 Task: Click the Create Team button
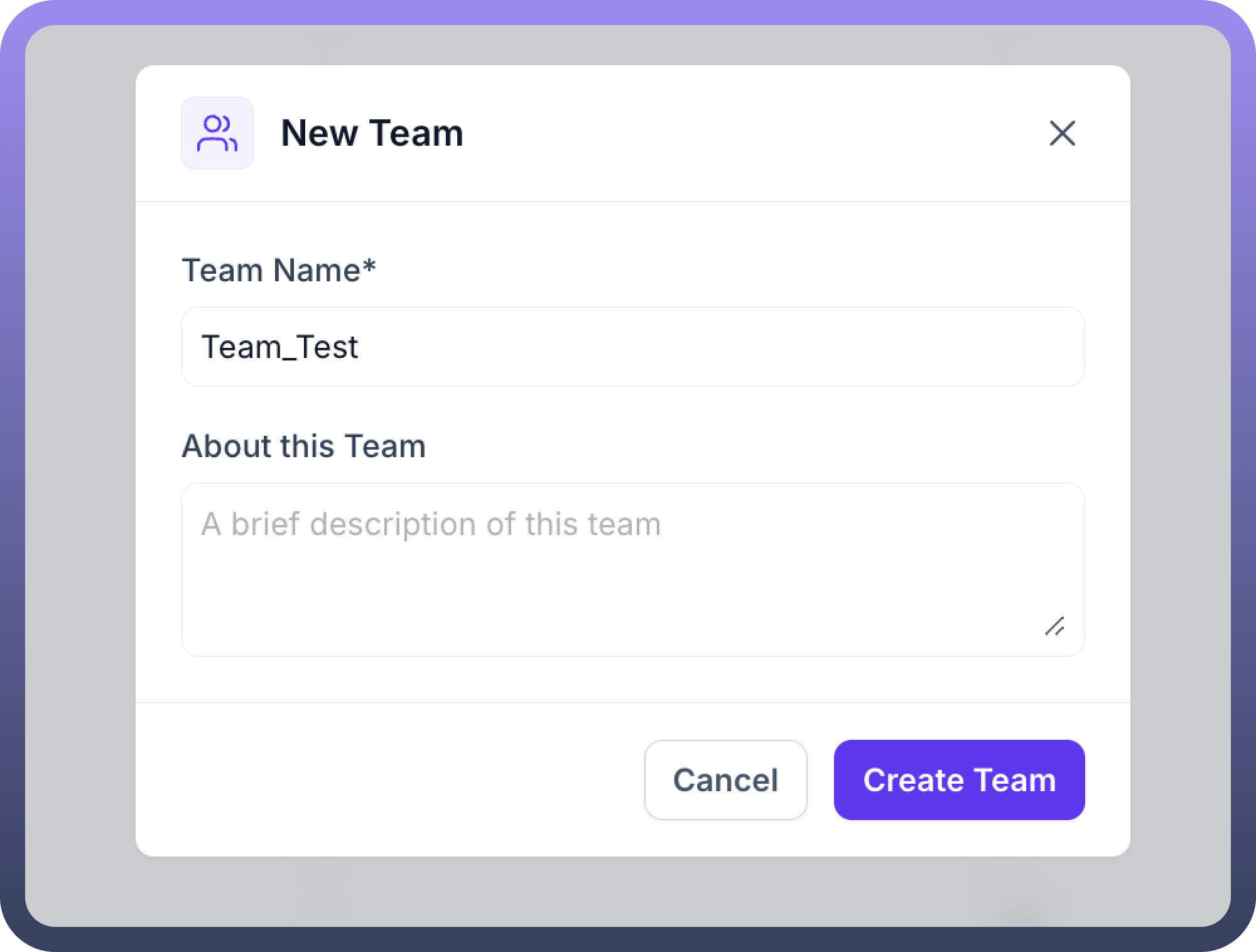959,780
